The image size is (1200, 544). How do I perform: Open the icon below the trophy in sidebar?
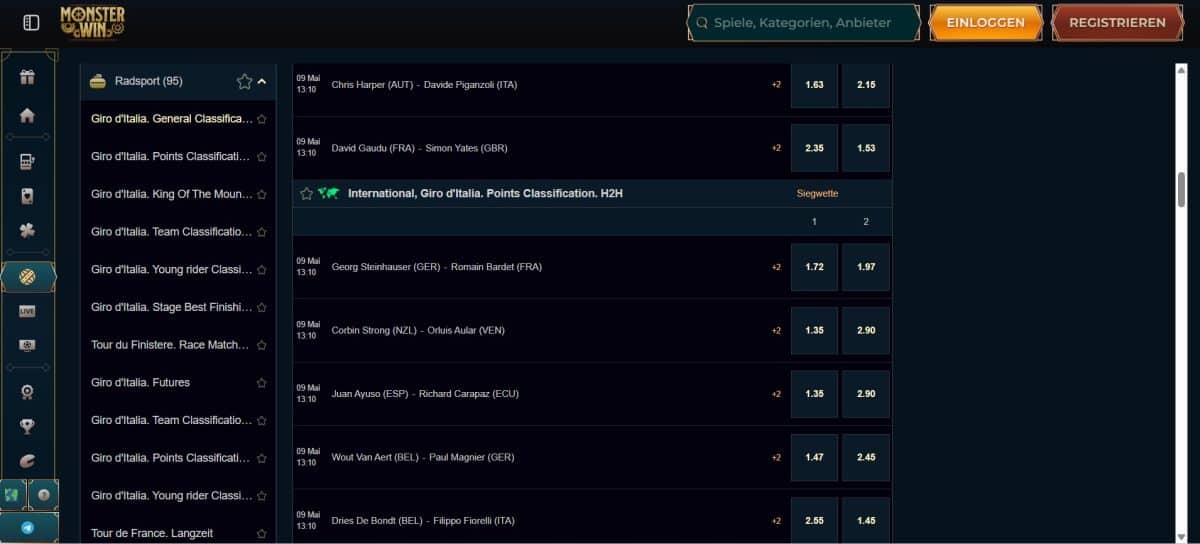(28, 461)
